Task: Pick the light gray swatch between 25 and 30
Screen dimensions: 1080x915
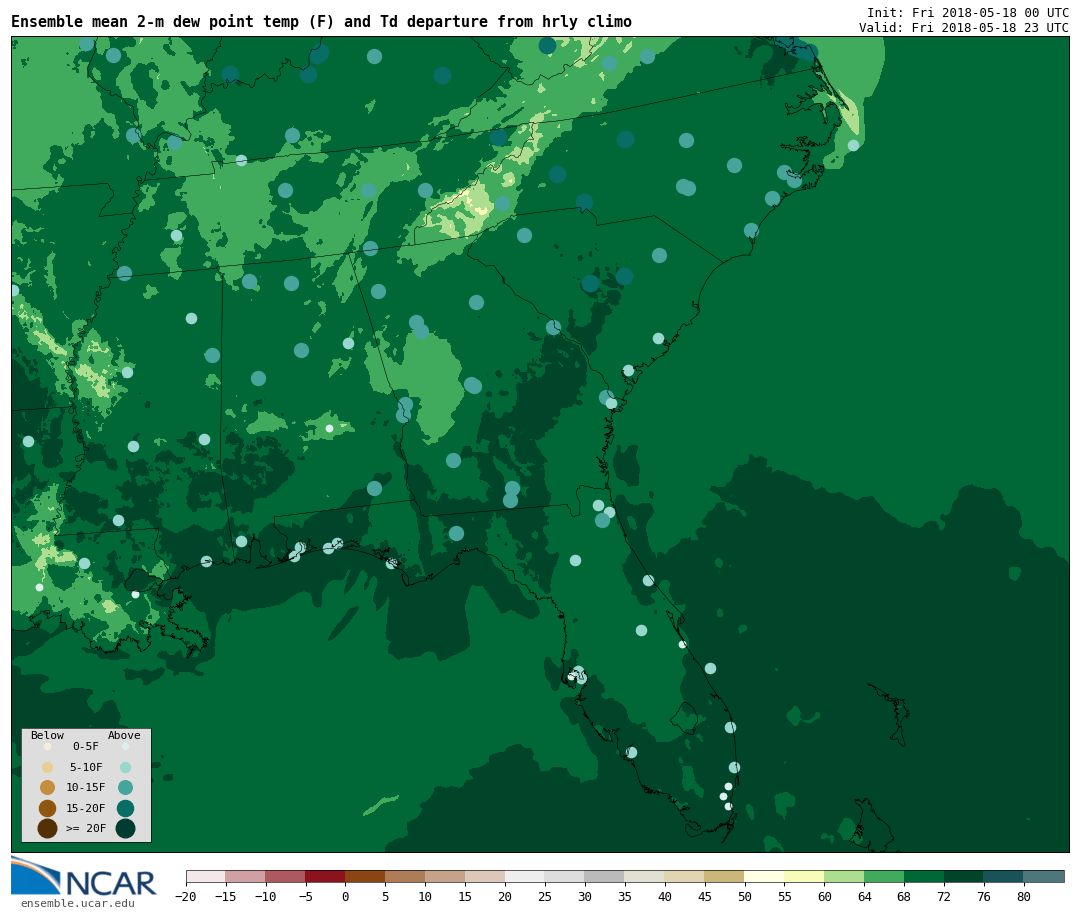Action: coord(565,876)
